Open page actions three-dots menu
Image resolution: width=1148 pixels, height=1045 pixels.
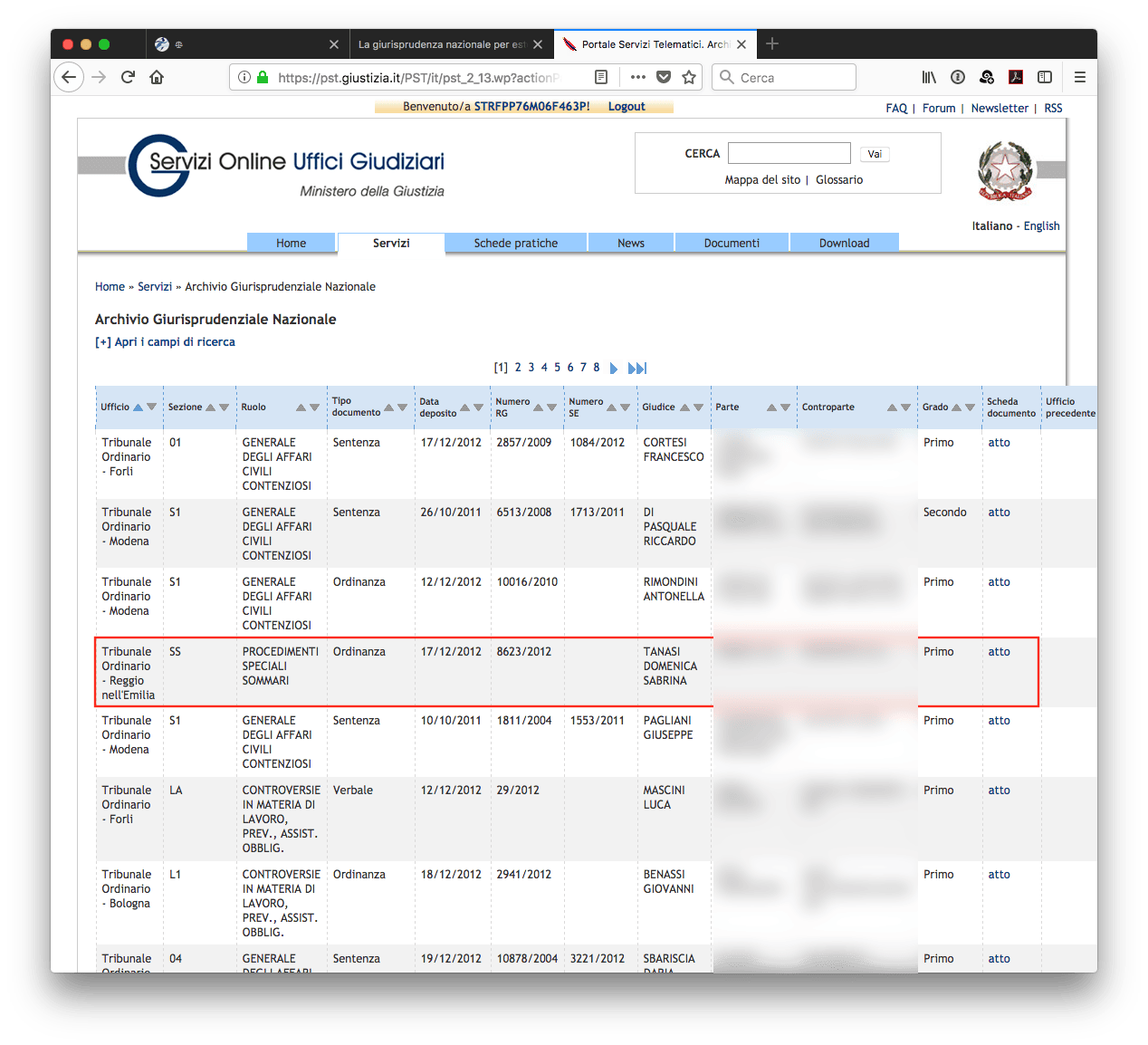click(638, 77)
